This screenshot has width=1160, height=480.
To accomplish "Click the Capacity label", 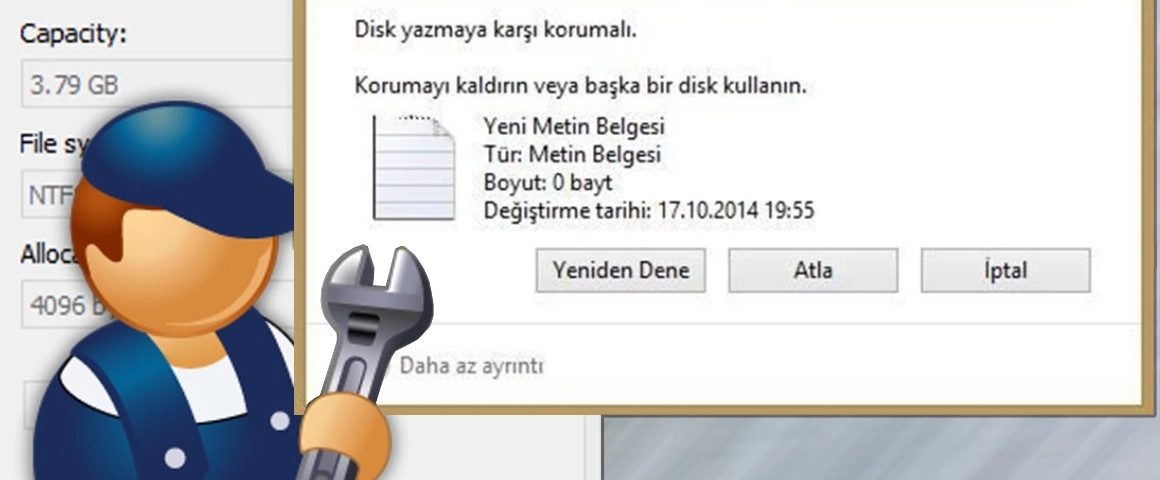I will click(73, 34).
